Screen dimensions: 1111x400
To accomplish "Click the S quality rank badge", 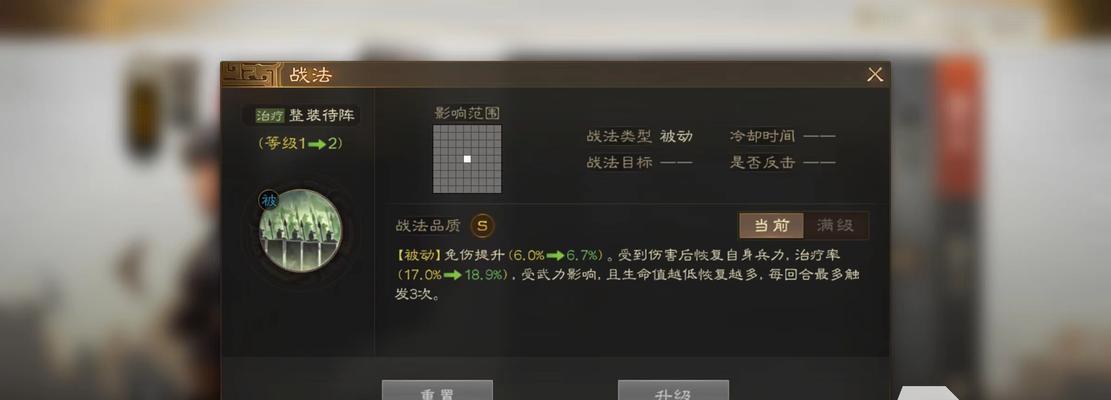I will pyautogui.click(x=483, y=226).
